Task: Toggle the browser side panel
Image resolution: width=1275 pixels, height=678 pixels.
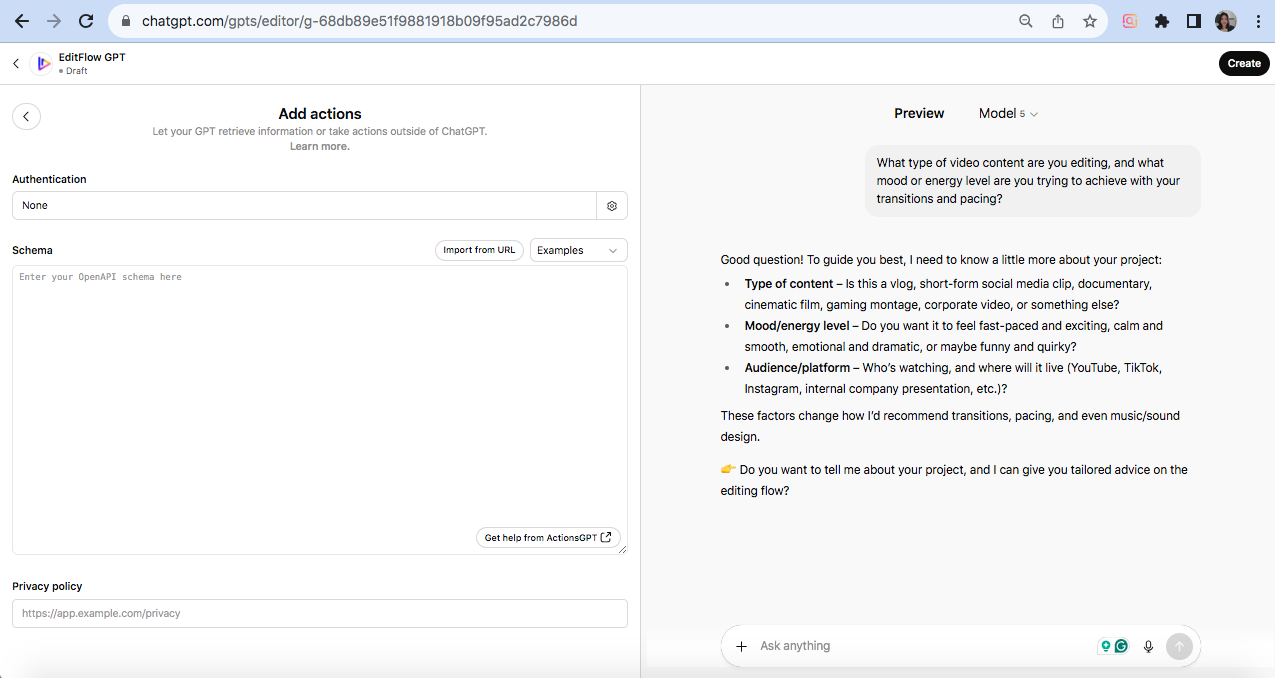Action: pos(1193,21)
